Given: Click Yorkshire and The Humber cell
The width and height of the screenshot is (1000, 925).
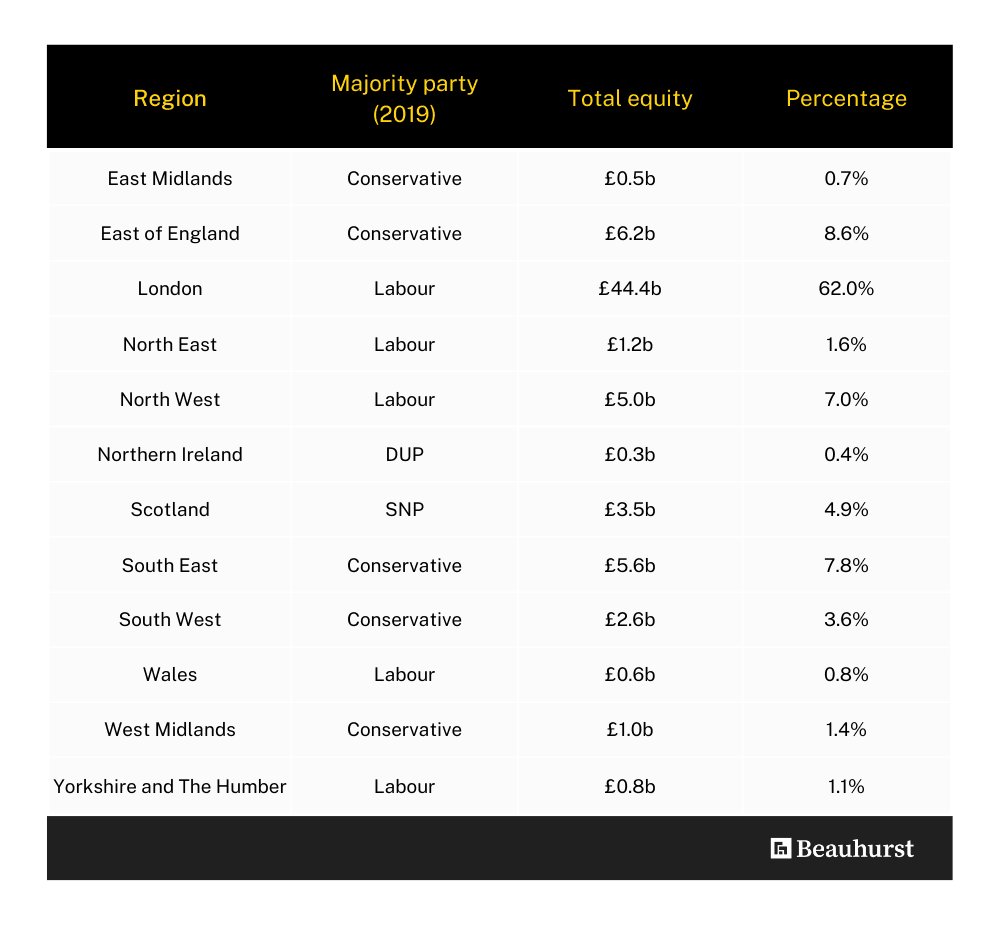Looking at the screenshot, I should tap(170, 786).
